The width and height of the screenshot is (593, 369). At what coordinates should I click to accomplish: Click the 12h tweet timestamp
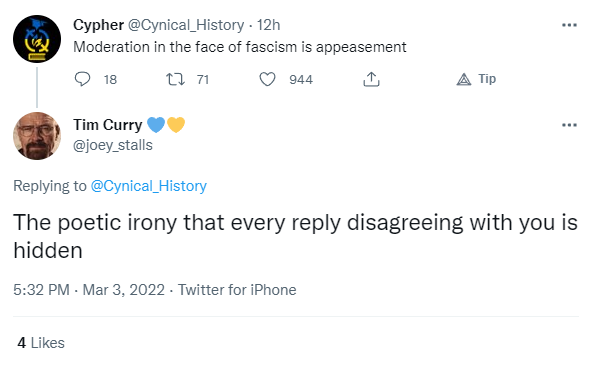(x=269, y=25)
